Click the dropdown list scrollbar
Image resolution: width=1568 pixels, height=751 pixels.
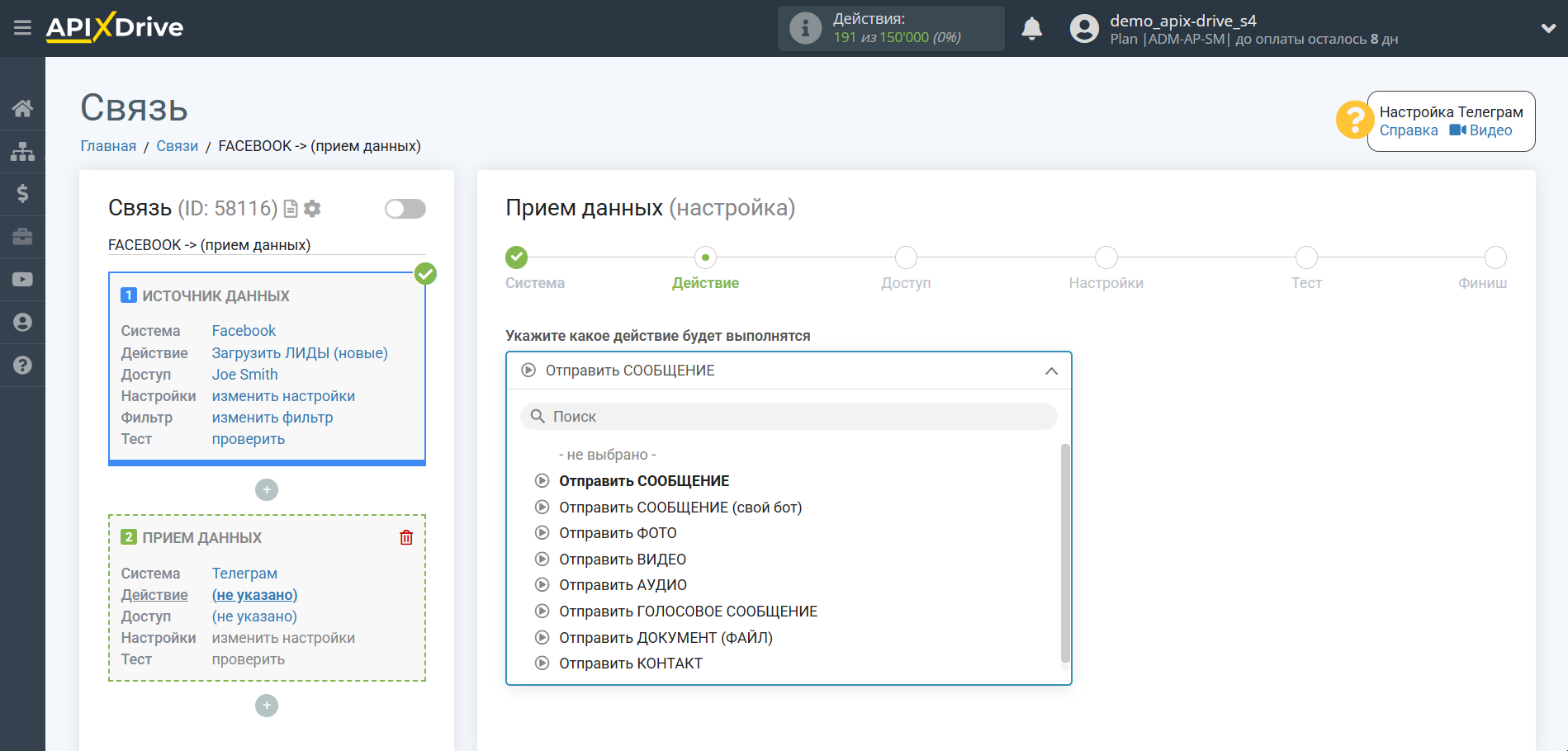pos(1065,553)
